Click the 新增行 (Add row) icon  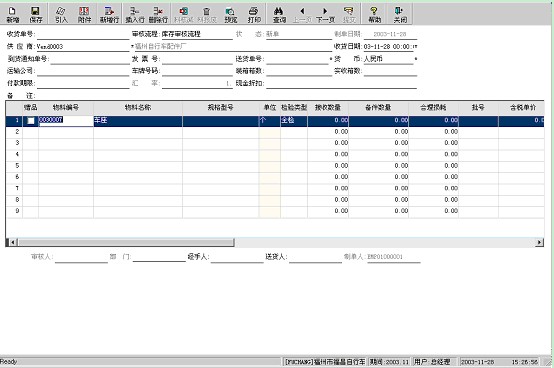109,14
